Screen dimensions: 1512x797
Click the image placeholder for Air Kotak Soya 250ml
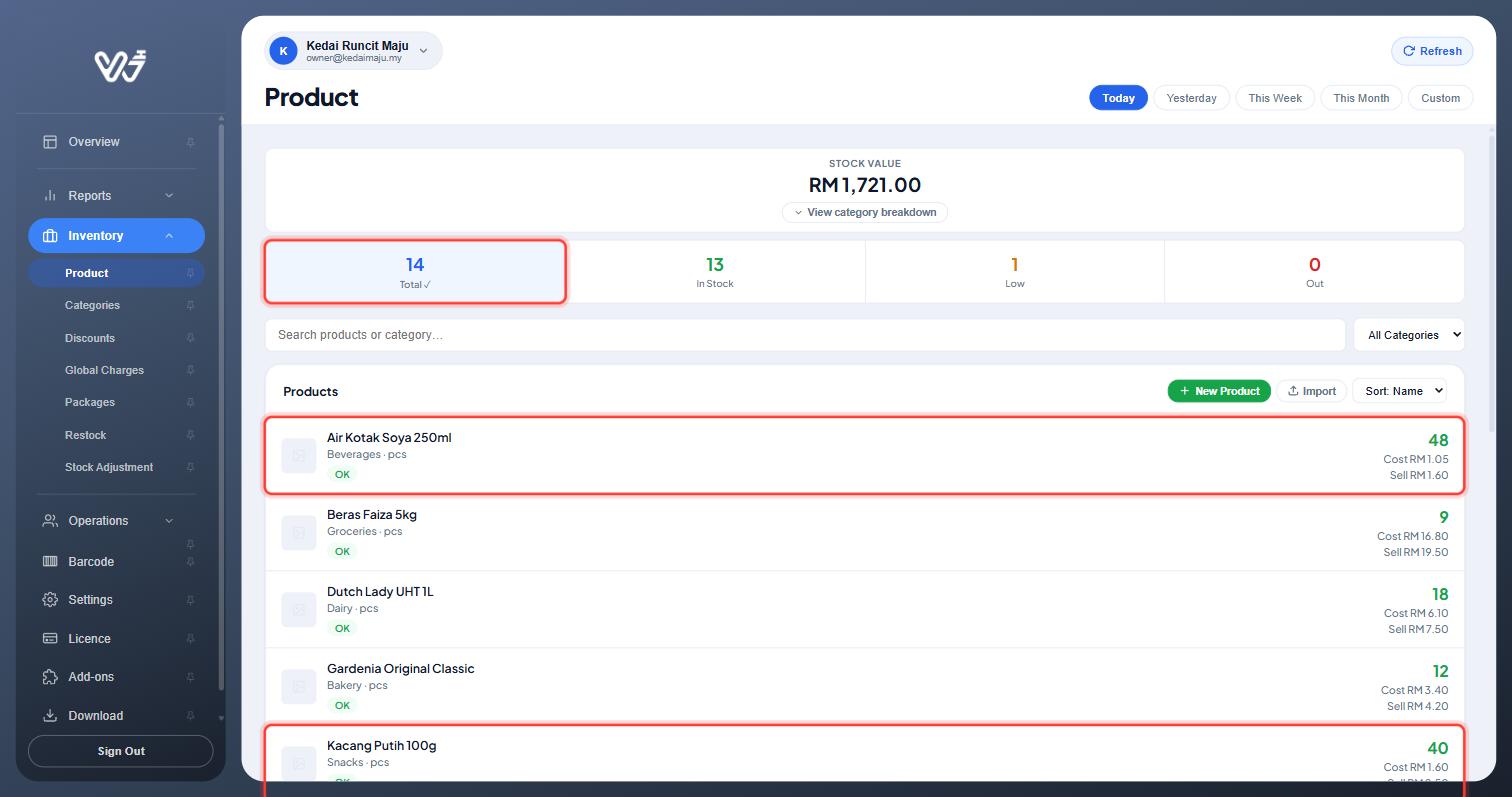[x=299, y=456]
